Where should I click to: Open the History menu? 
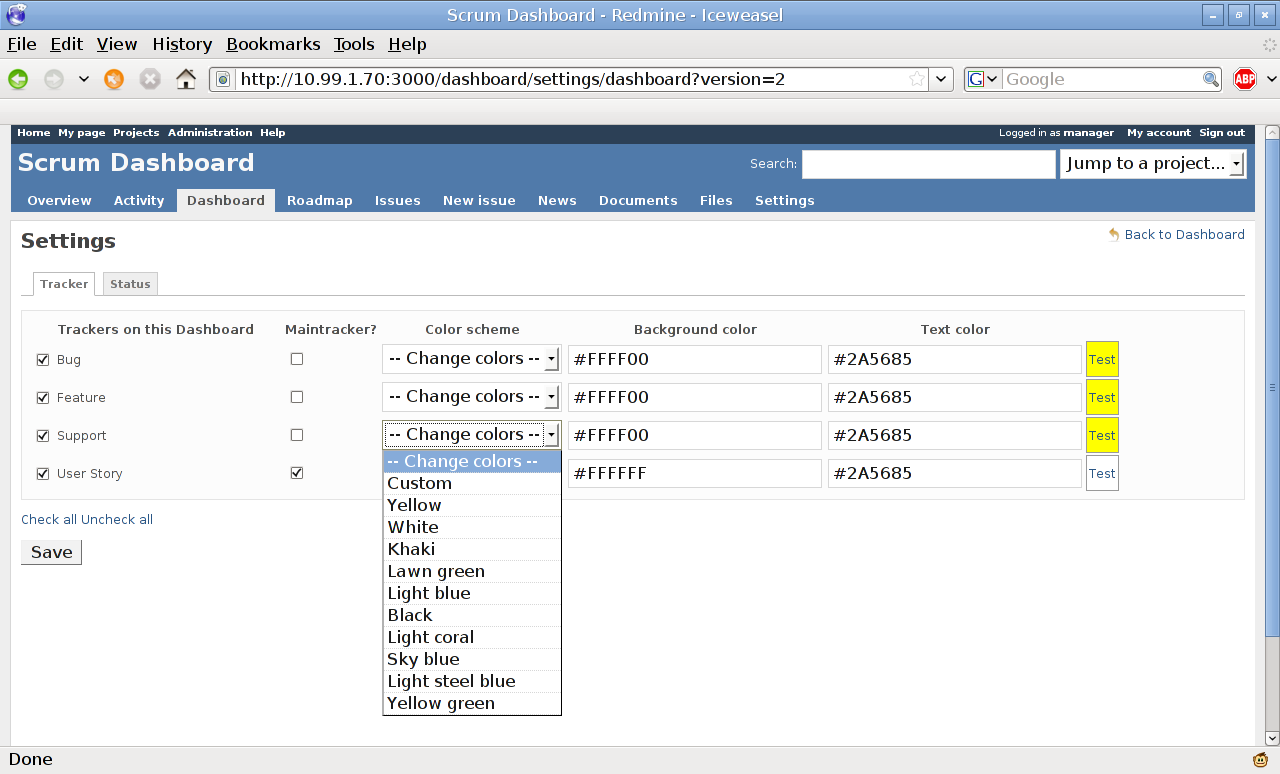click(182, 44)
